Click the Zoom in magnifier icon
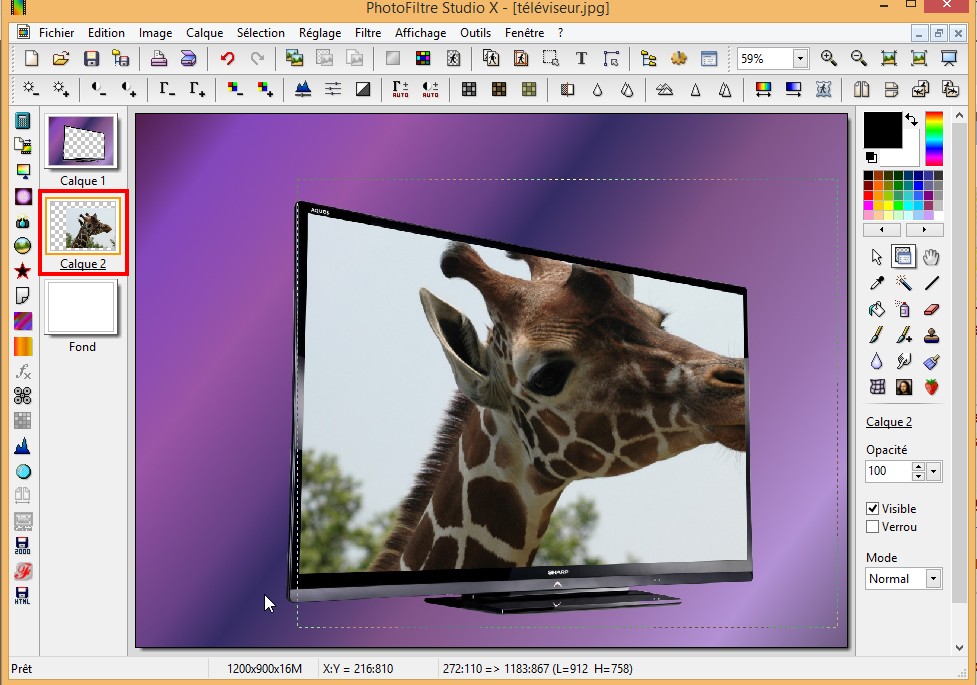Viewport: 977px width, 685px height. (x=828, y=58)
